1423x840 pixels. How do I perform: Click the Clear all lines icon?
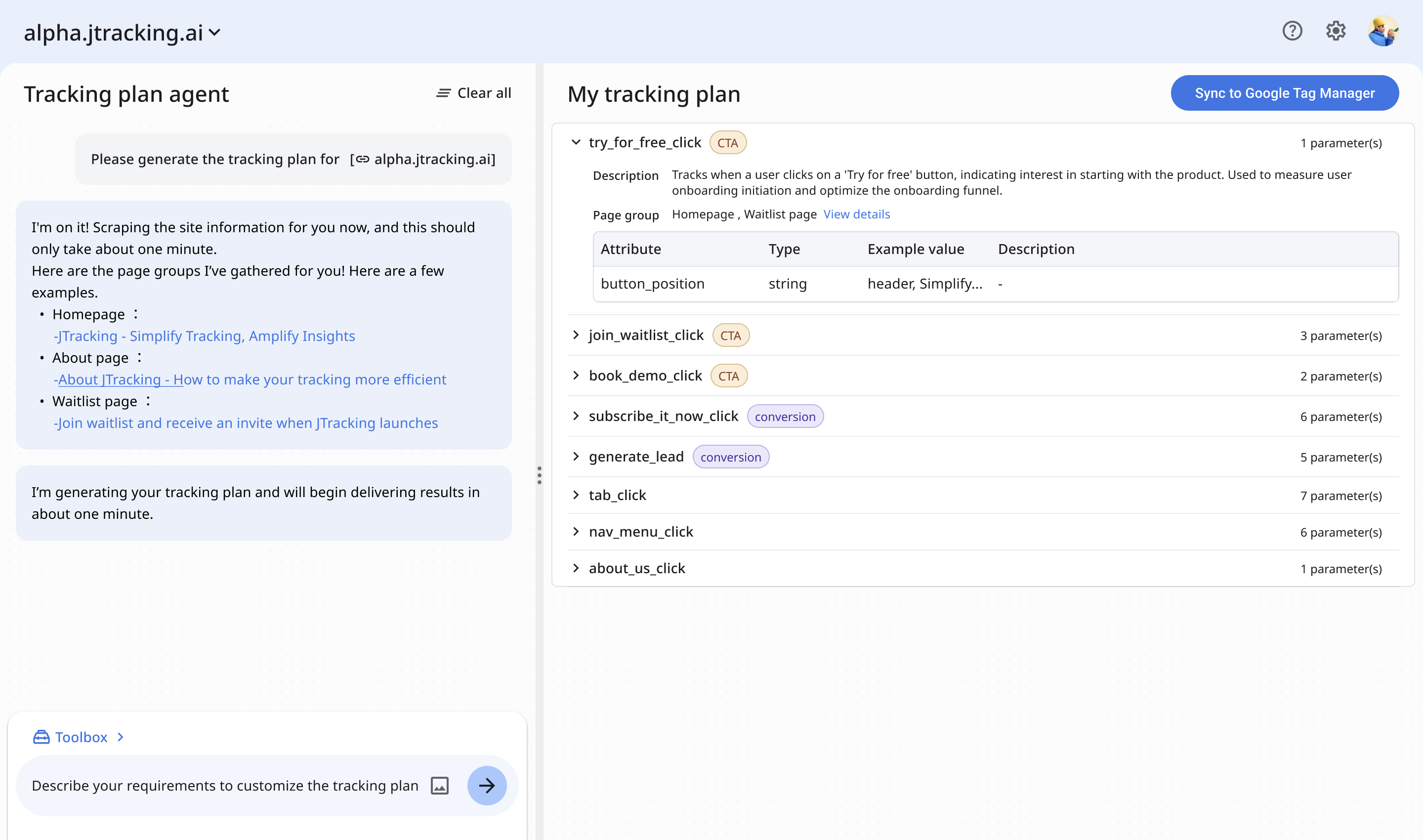pyautogui.click(x=443, y=93)
